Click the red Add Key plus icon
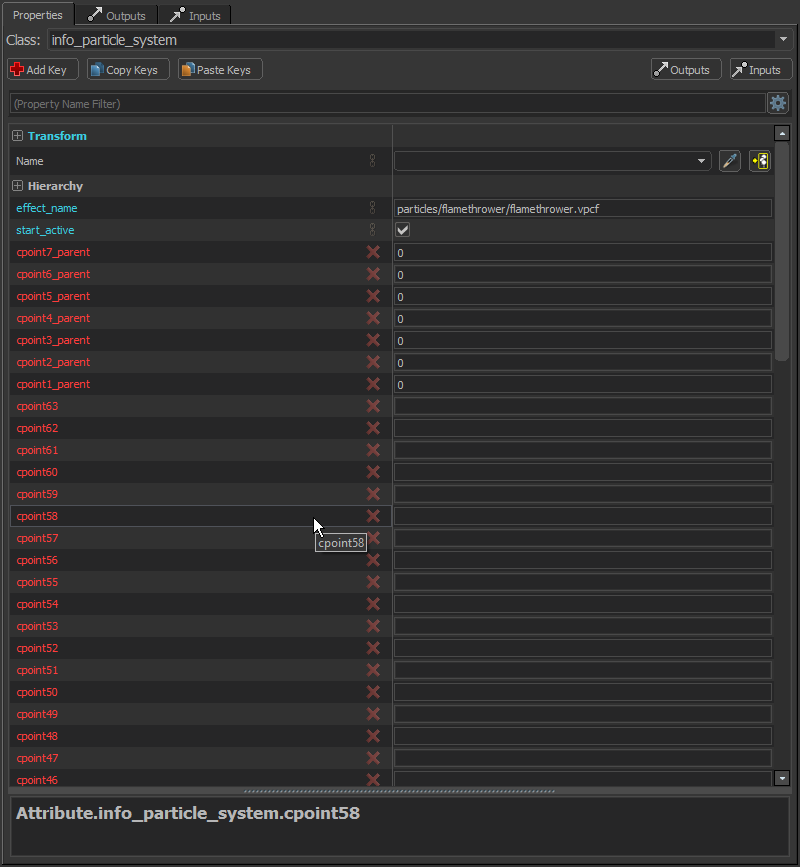Screen dimensions: 800x867 16,69
